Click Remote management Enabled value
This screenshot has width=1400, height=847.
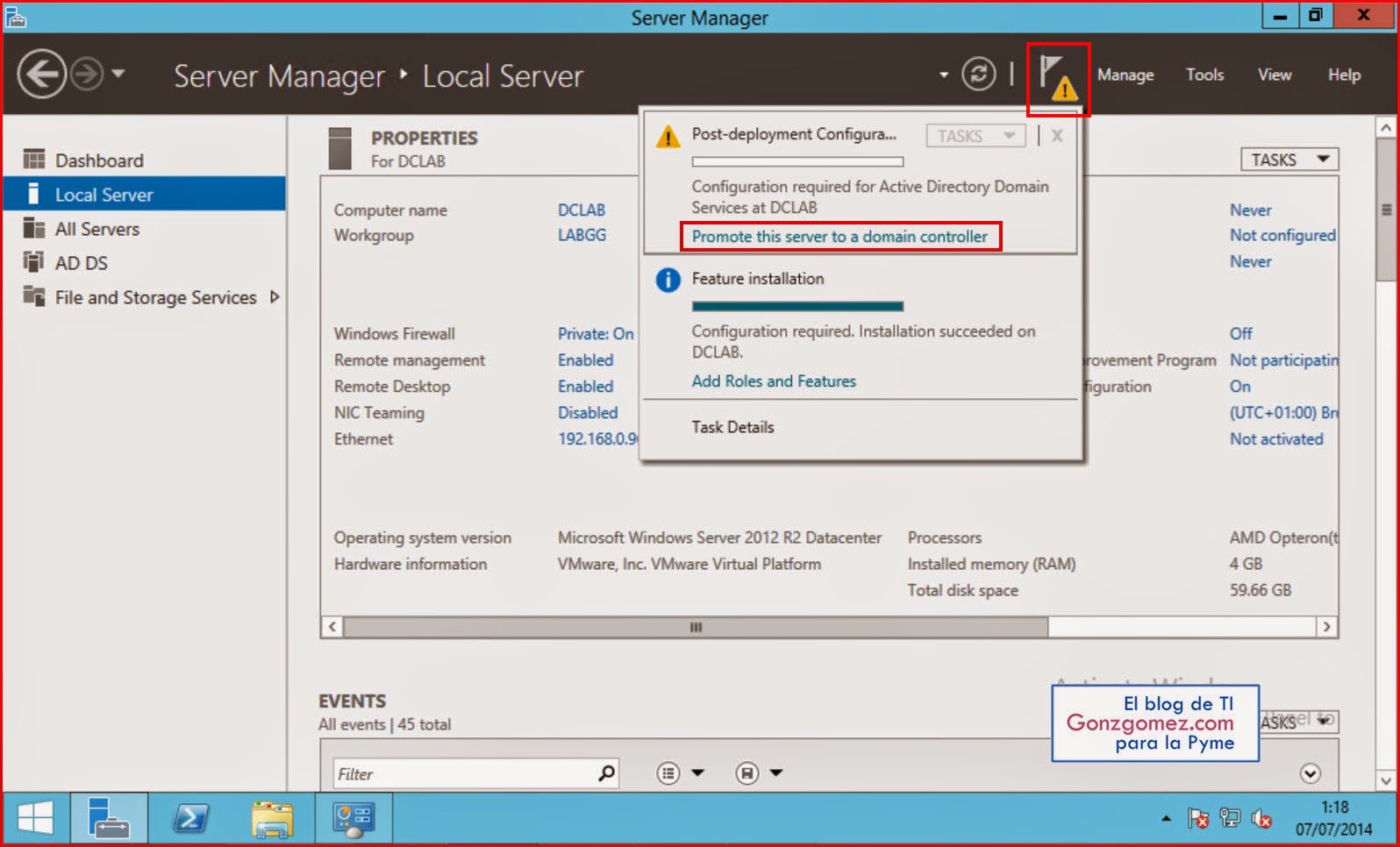pos(585,360)
